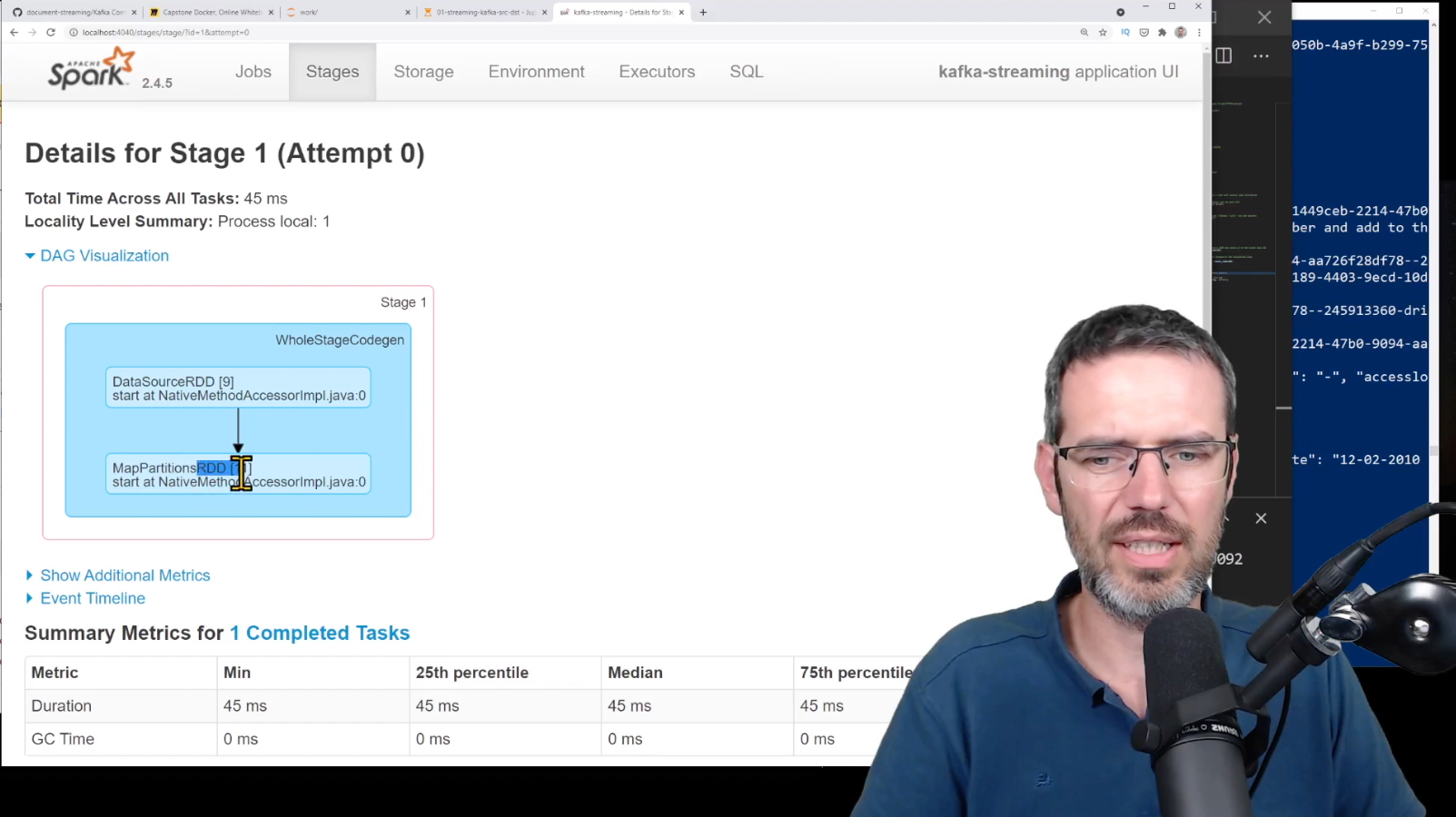
Task: Open the Executors tab in Spark UI
Action: pyautogui.click(x=657, y=72)
